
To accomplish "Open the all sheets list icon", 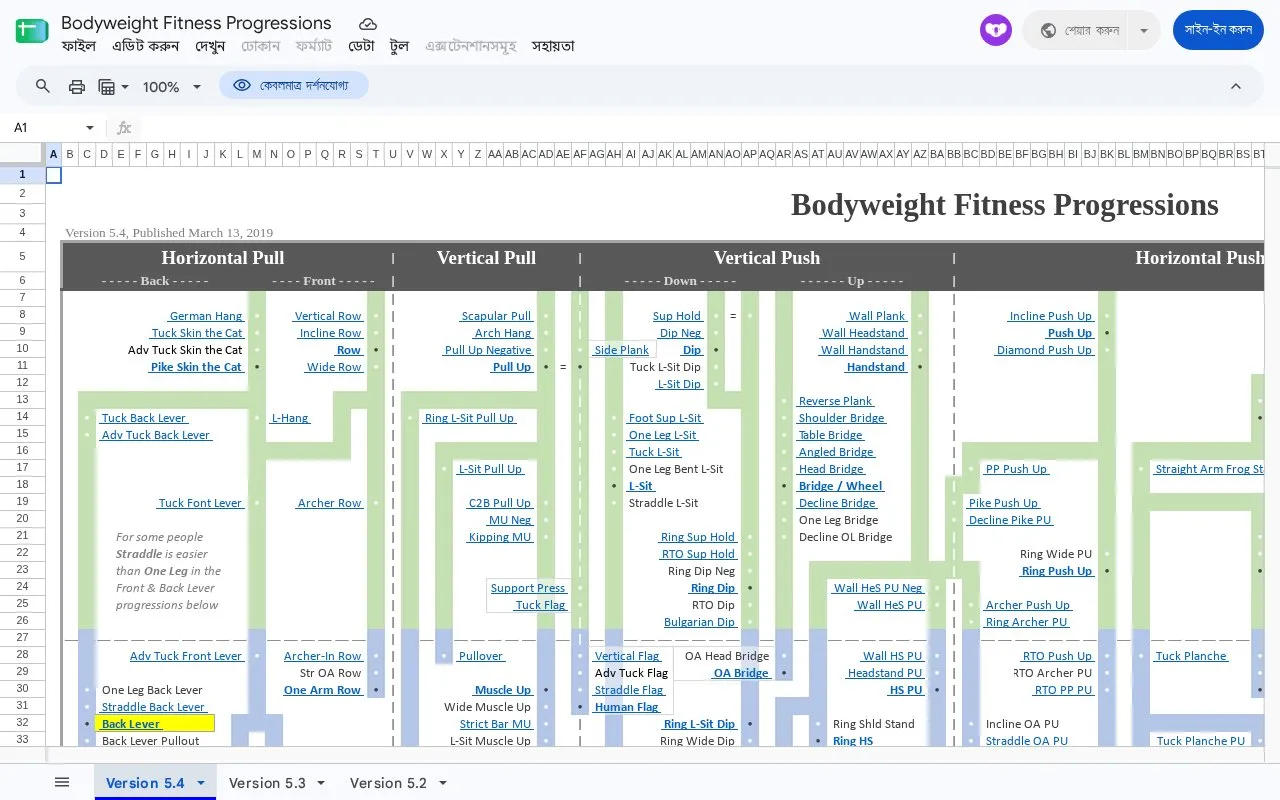I will pos(62,782).
